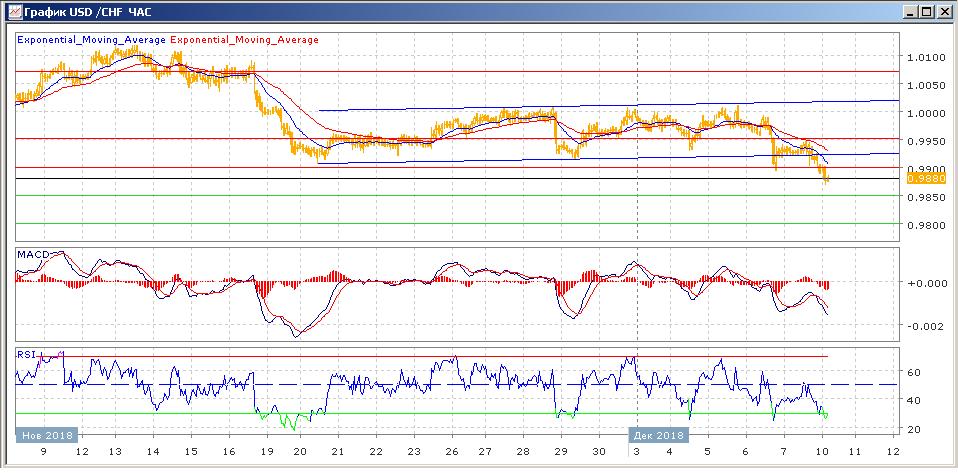Select the blue Exponential_Moving_Average legend label

(91, 40)
